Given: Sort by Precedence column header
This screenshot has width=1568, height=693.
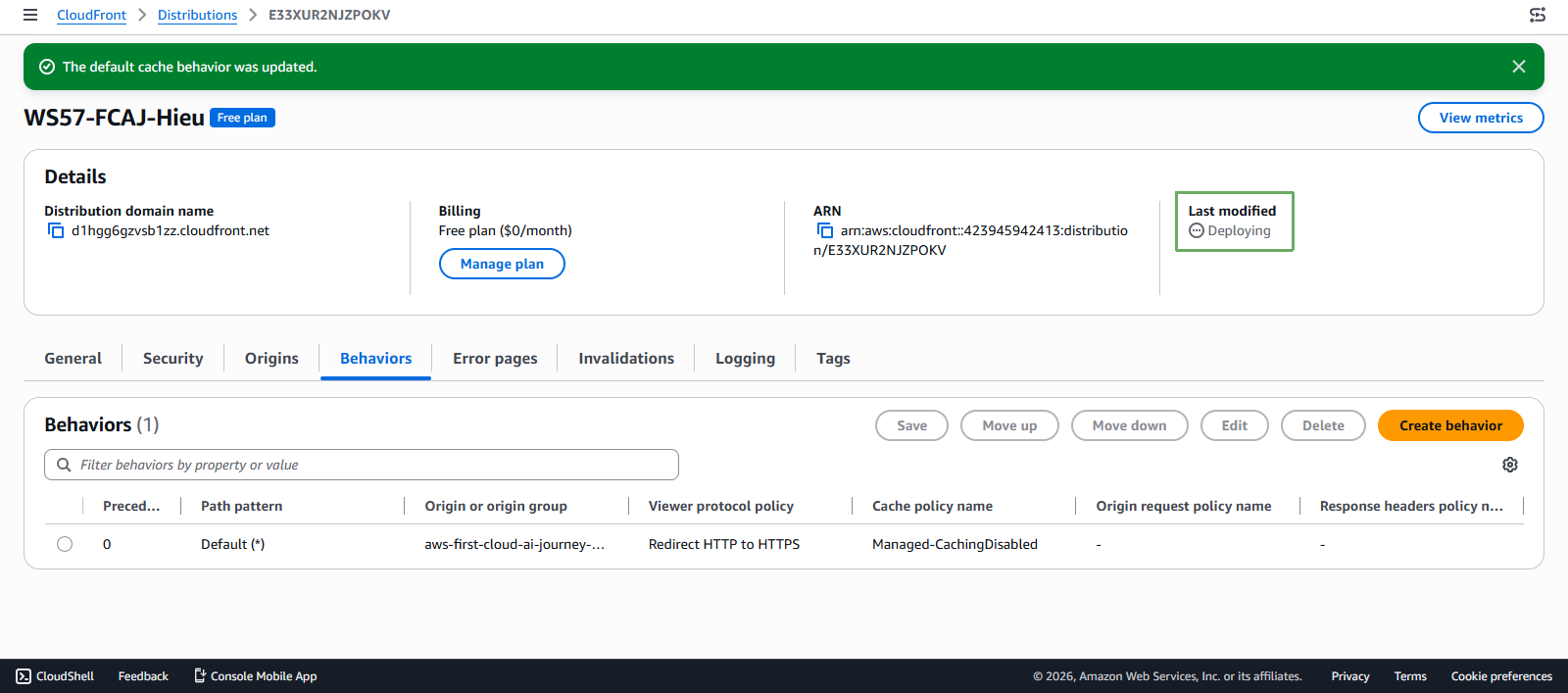Looking at the screenshot, I should (x=131, y=506).
